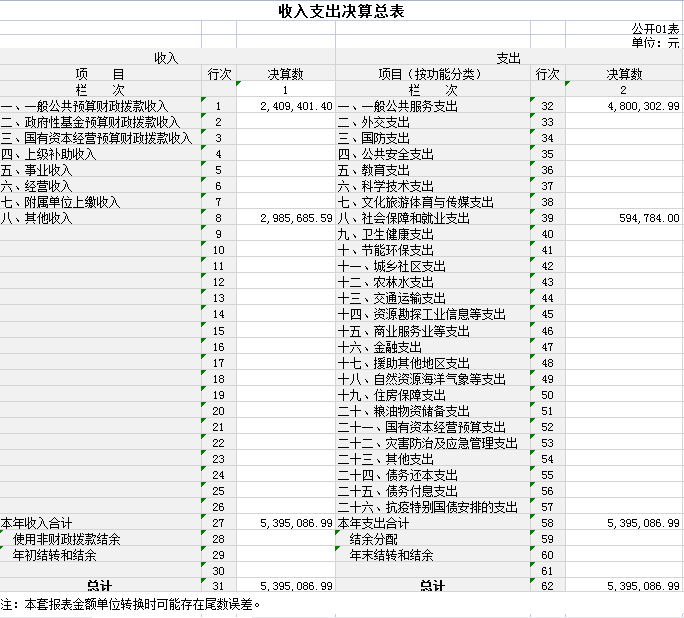Click the value 4,800,302.99
The image size is (684, 618).
tap(643, 106)
